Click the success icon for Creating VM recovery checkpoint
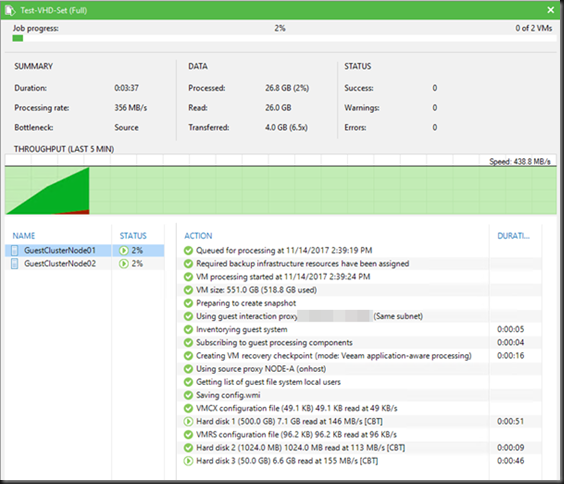The height and width of the screenshot is (484, 564). [x=188, y=356]
